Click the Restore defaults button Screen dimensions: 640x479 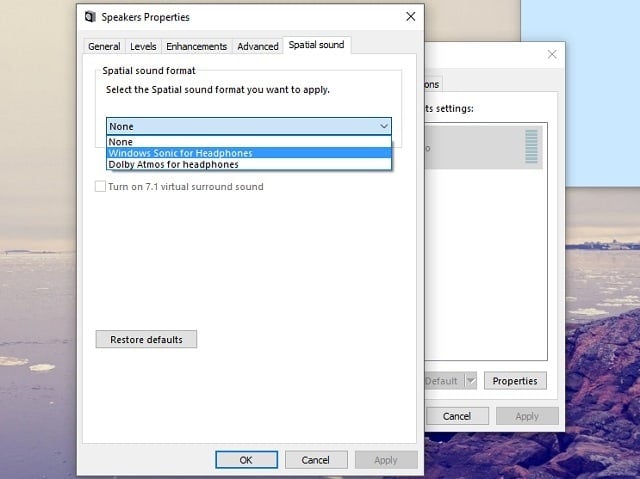pyautogui.click(x=146, y=339)
